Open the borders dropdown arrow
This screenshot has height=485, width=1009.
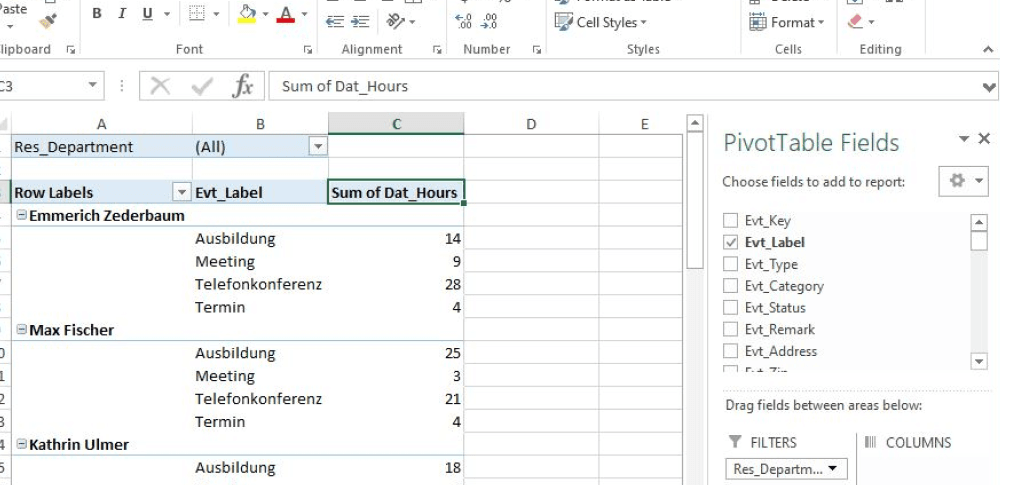tap(216, 14)
